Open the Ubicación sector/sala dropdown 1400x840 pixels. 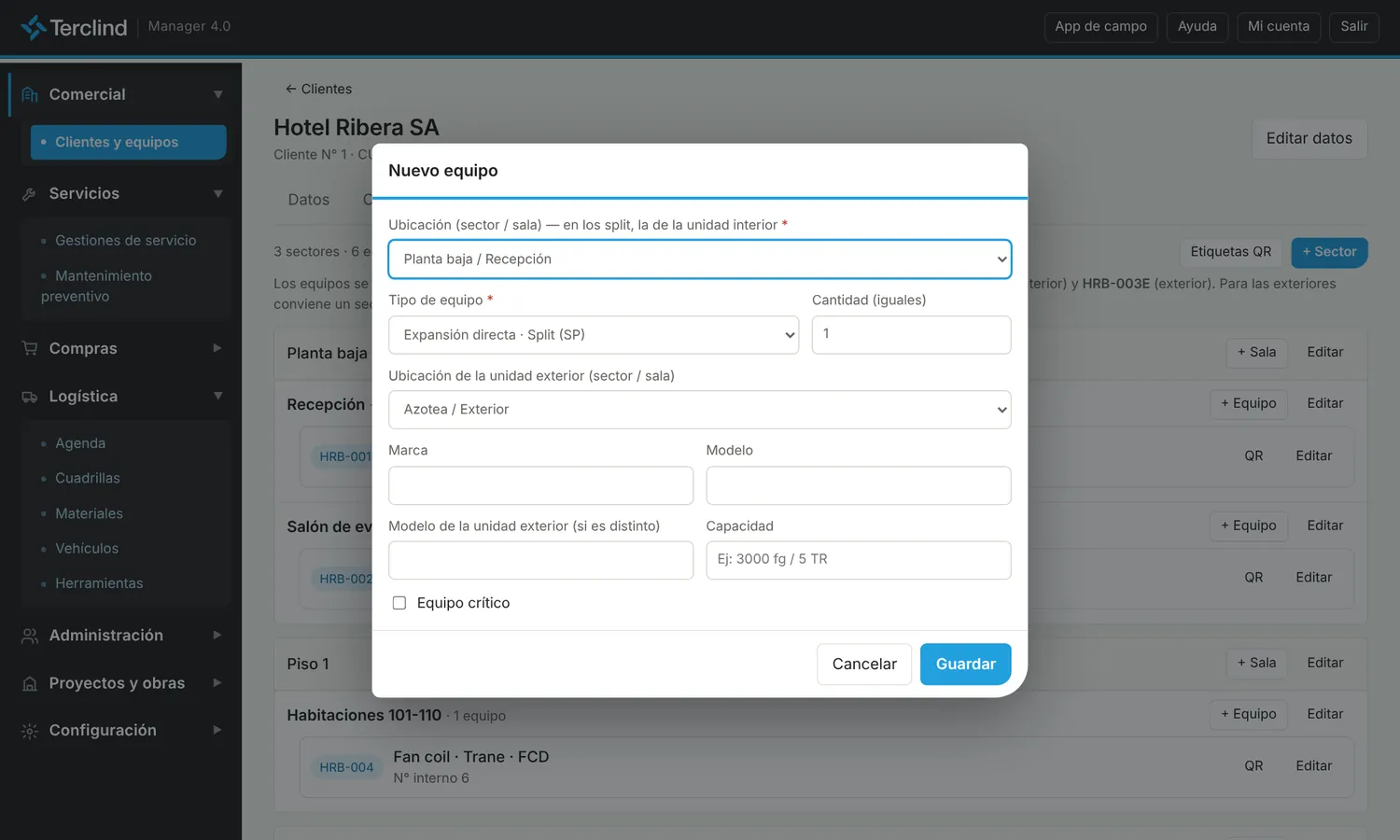click(700, 259)
